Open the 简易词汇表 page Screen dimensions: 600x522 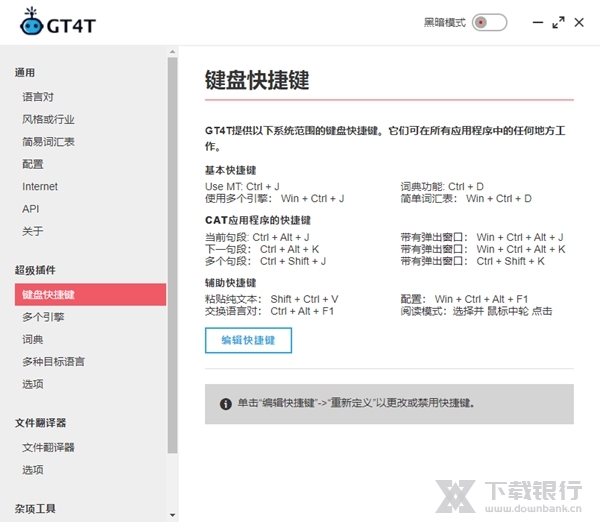(48, 142)
